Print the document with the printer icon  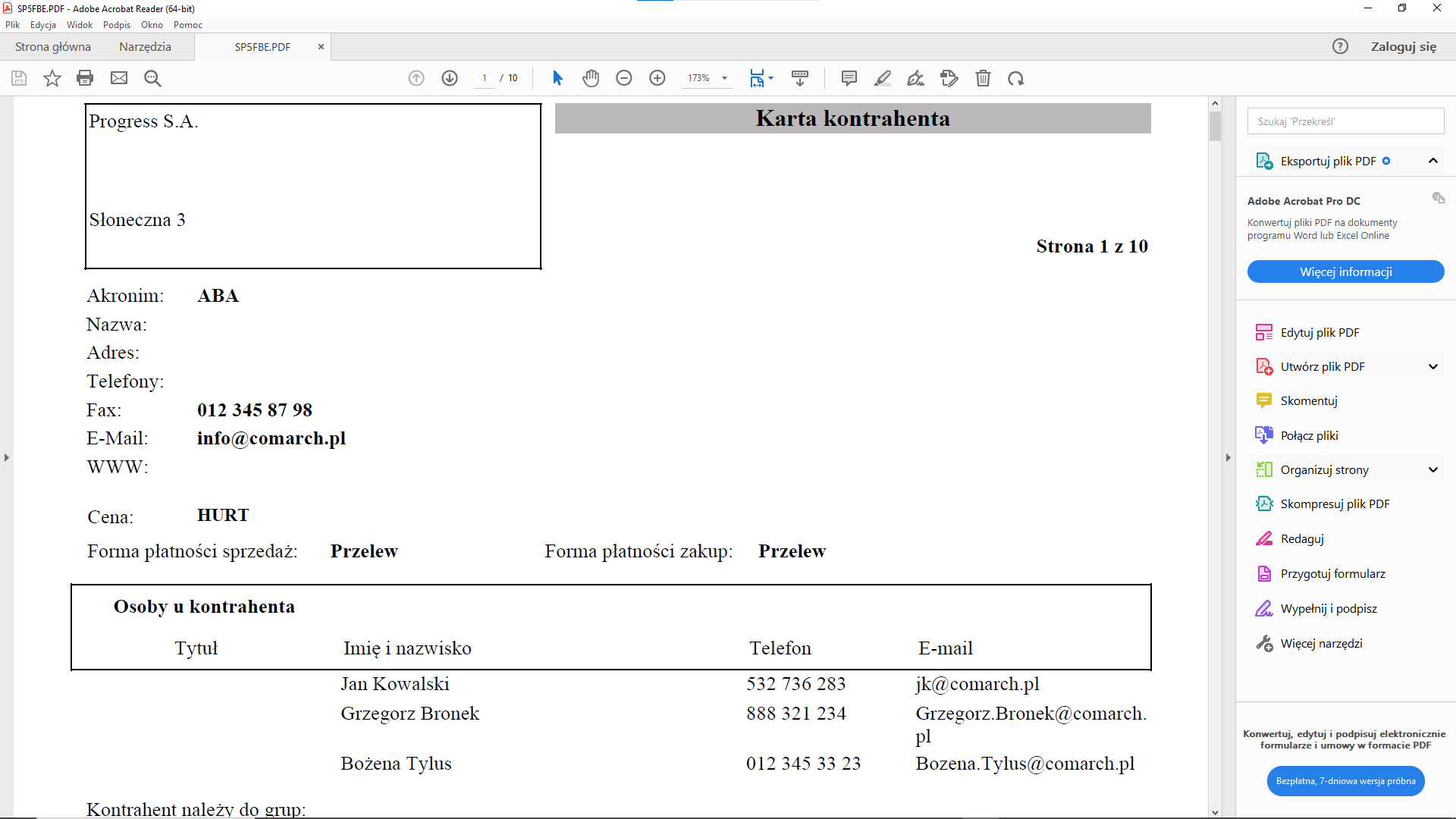coord(85,78)
